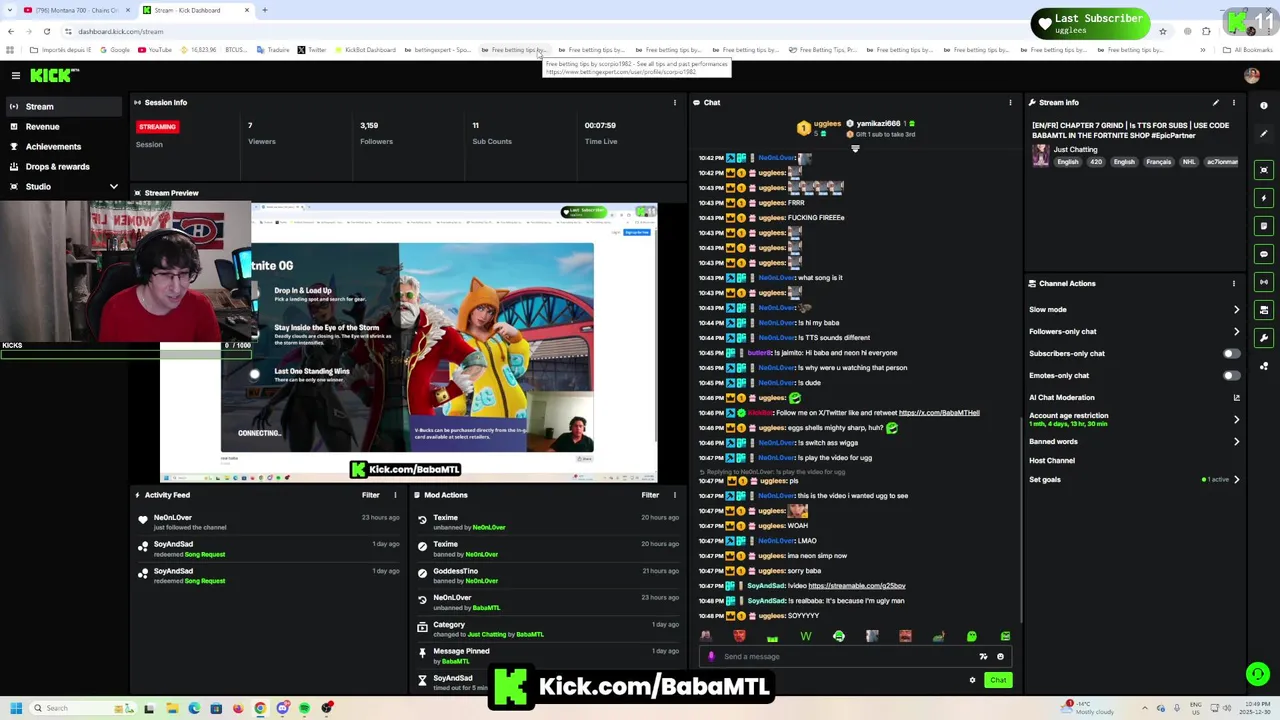This screenshot has height=720, width=1280.
Task: Click the three-dots cluster icon in right toolbar
Action: (1264, 366)
